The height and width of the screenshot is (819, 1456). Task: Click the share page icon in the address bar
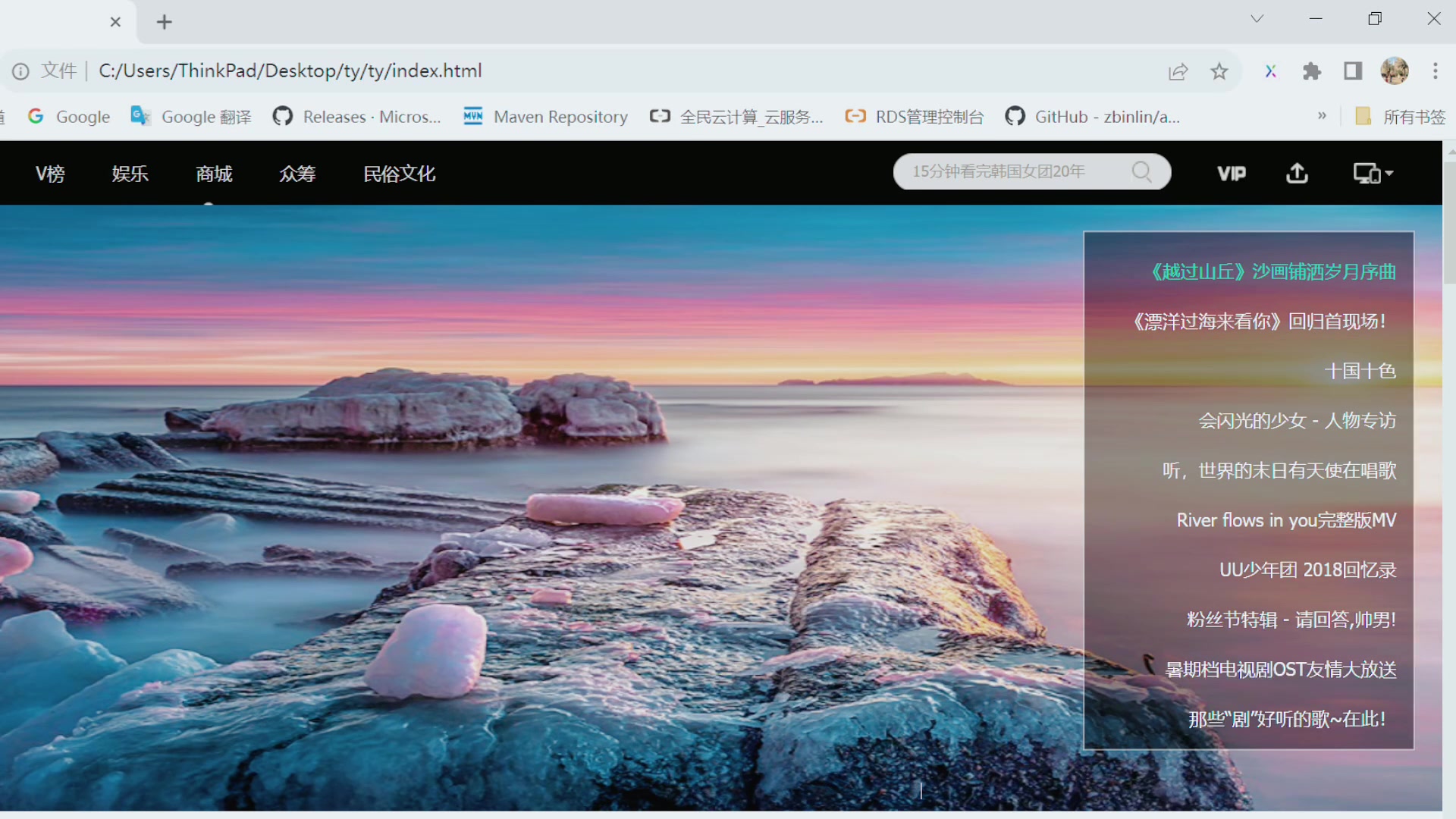click(x=1178, y=71)
